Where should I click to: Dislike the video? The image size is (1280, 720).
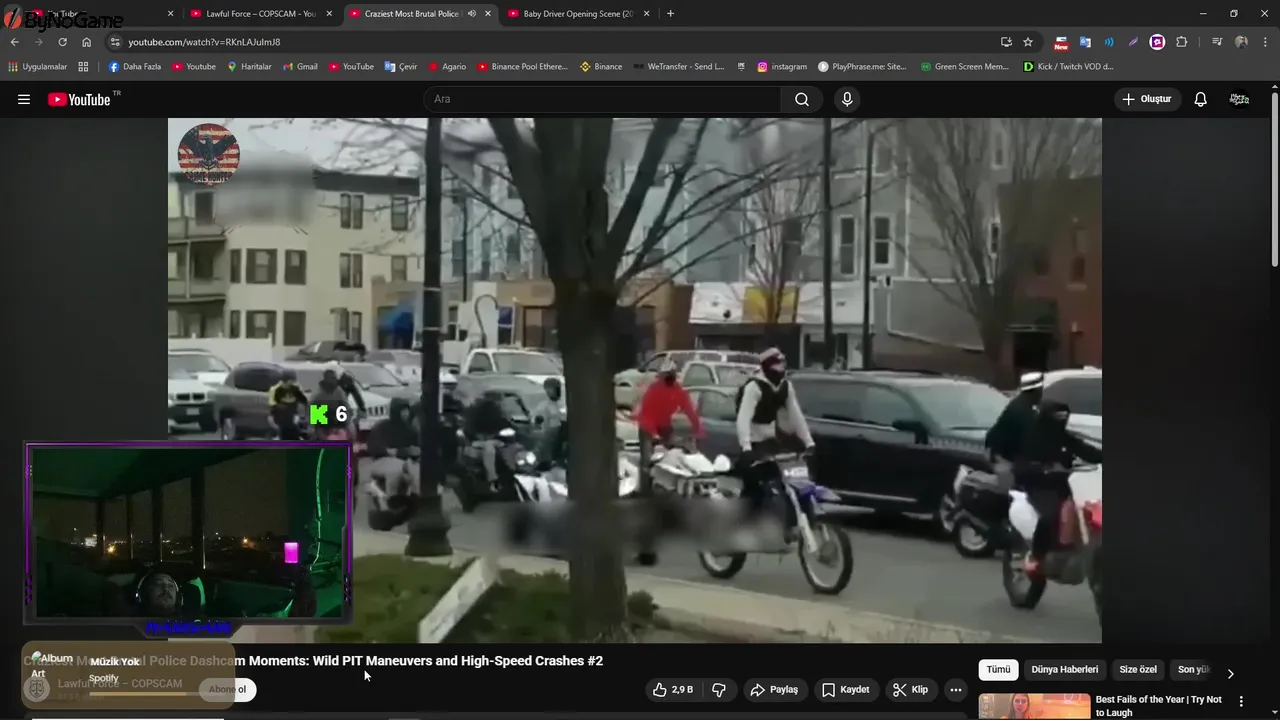coord(718,690)
